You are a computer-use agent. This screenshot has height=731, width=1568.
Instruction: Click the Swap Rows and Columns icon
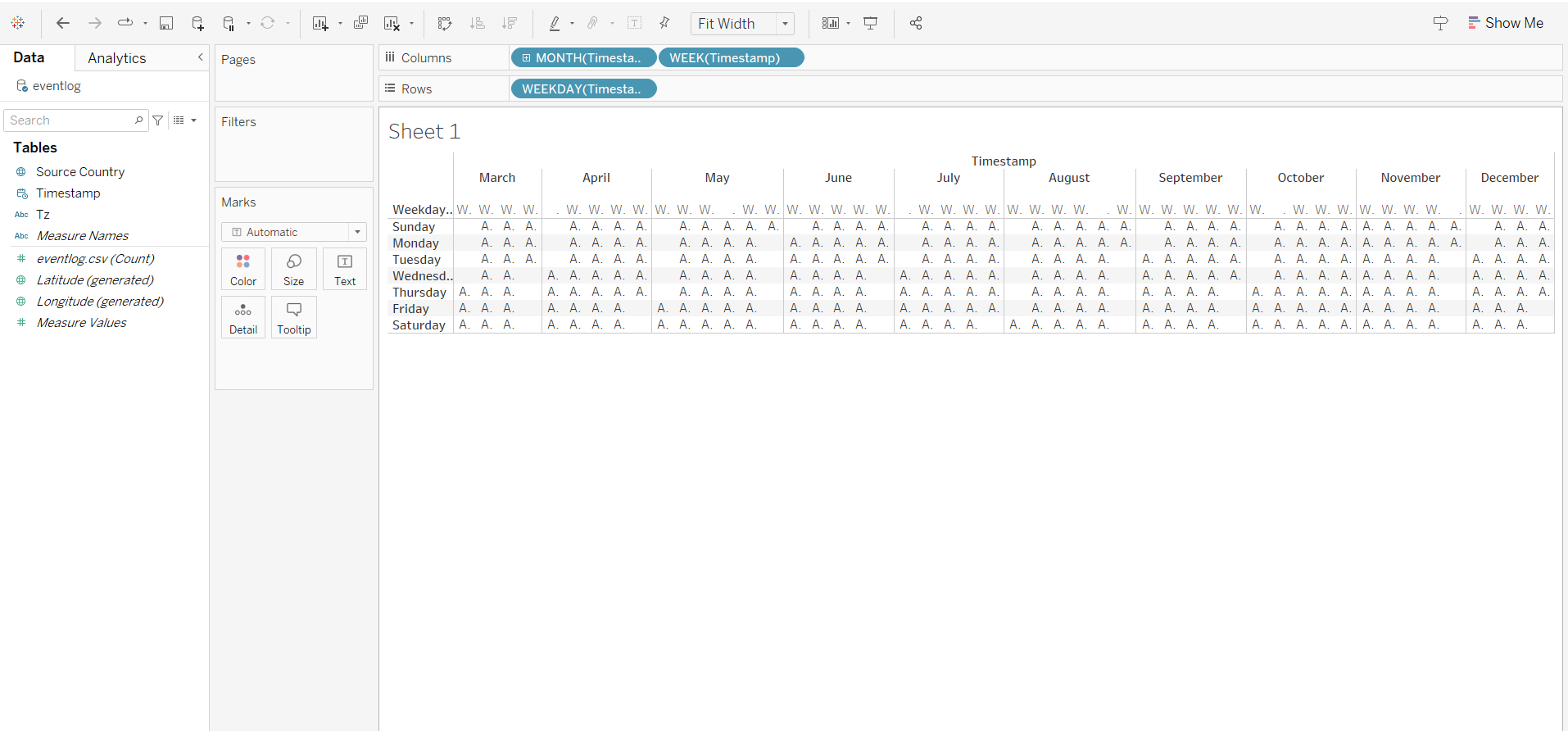click(x=445, y=23)
